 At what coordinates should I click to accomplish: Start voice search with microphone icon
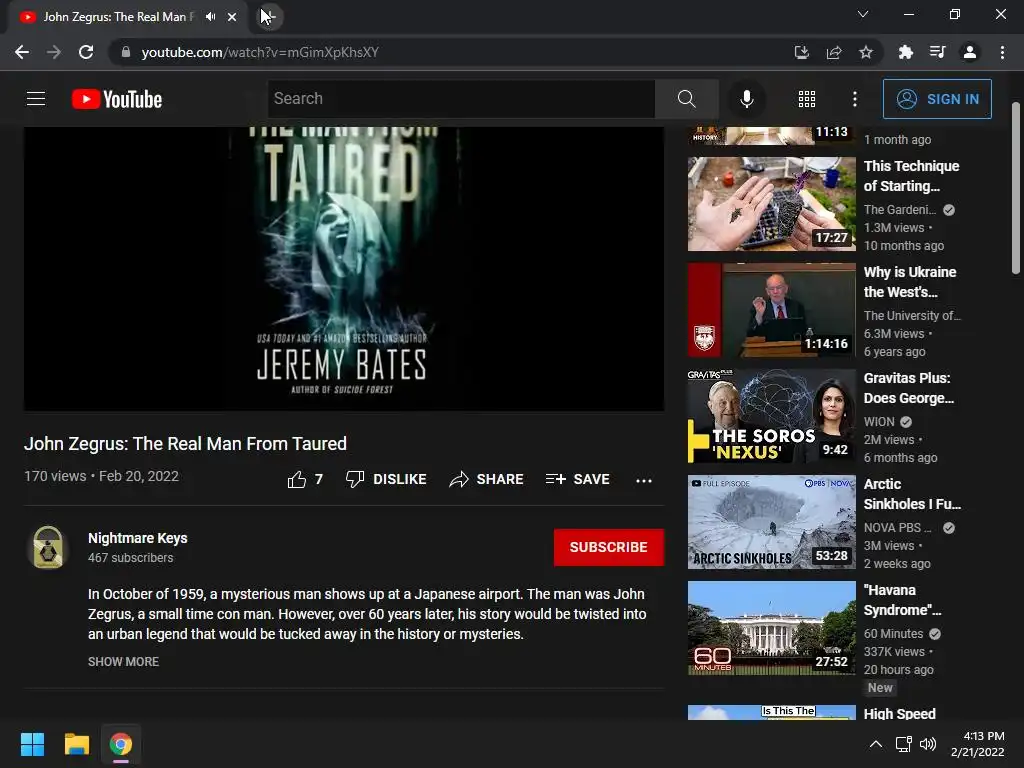coord(746,99)
